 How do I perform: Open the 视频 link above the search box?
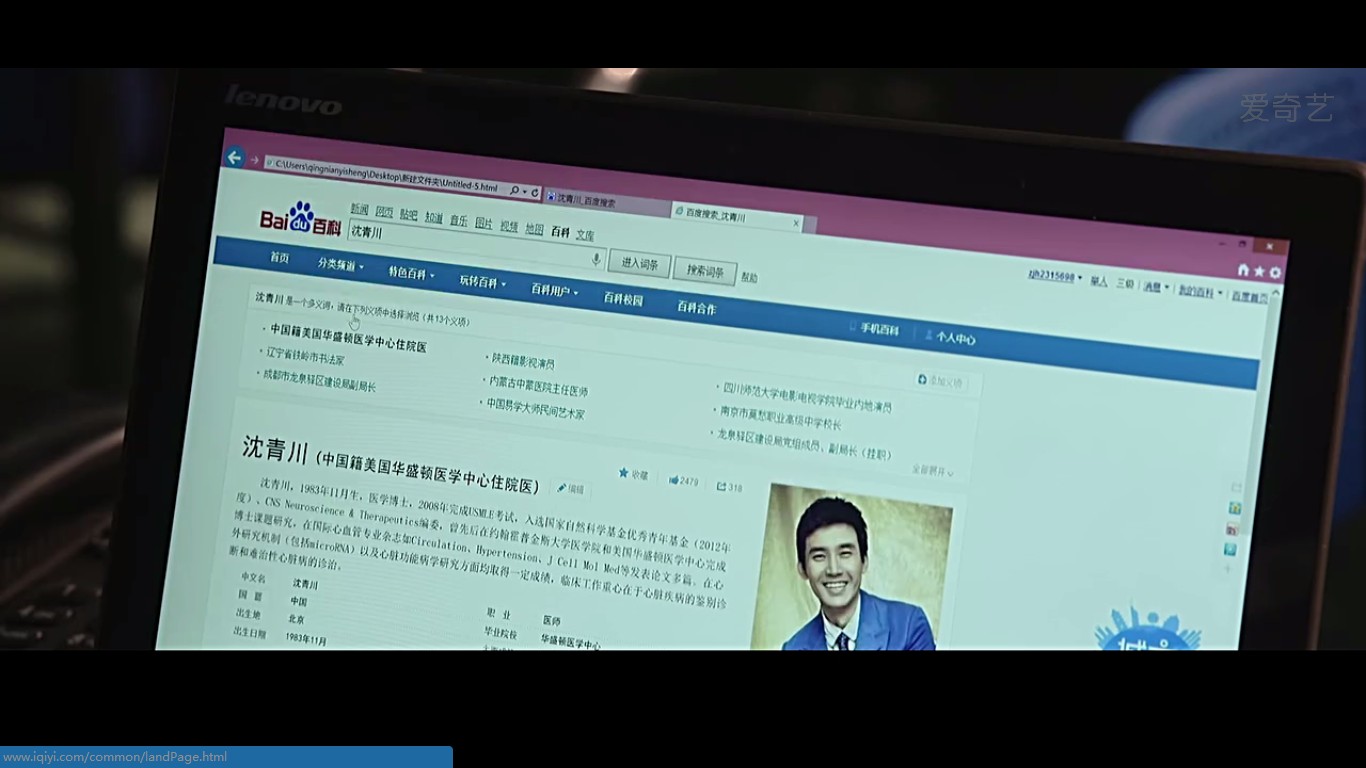pos(509,226)
